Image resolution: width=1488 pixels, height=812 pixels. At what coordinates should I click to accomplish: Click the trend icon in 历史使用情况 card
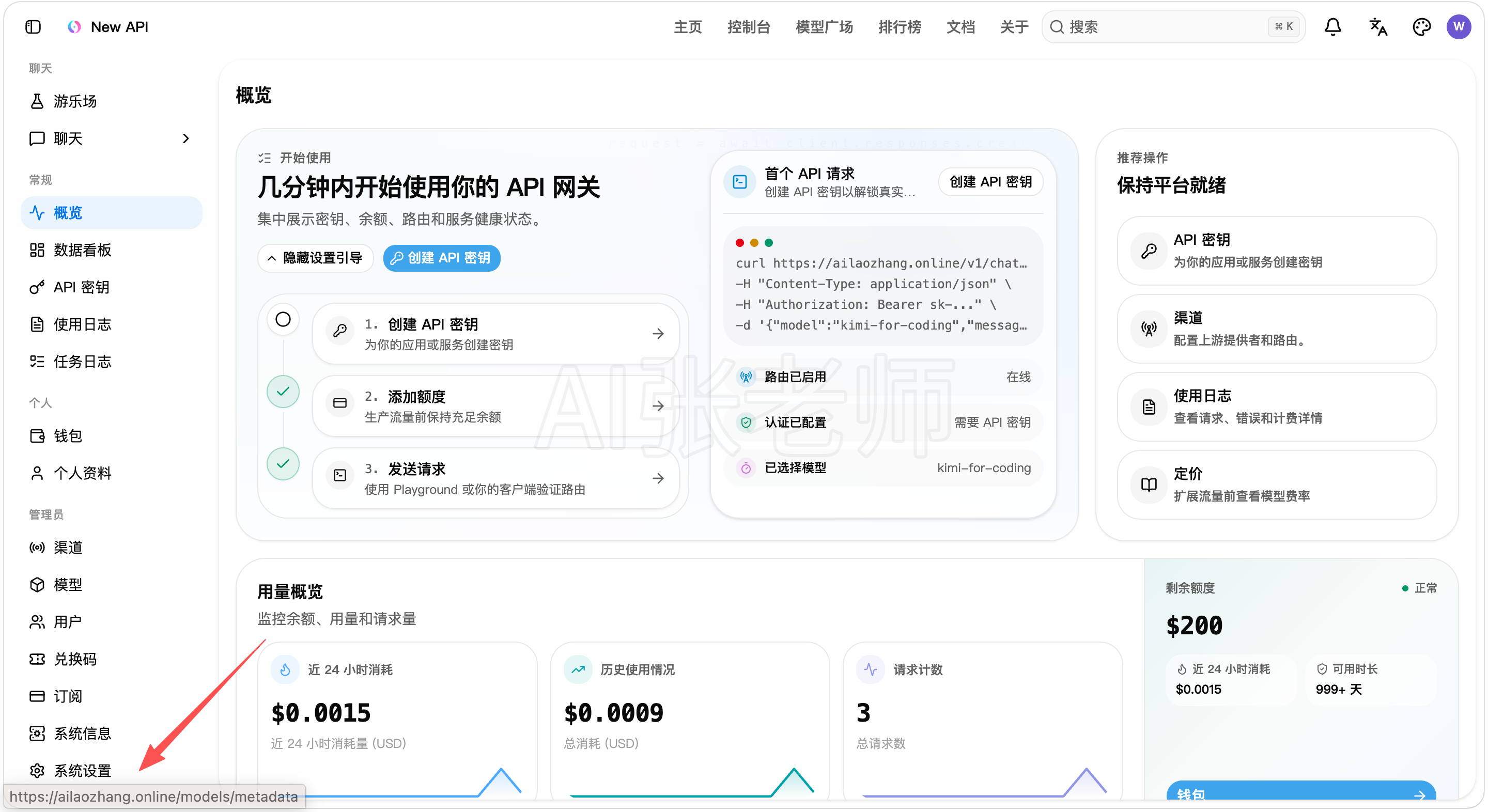click(x=578, y=670)
